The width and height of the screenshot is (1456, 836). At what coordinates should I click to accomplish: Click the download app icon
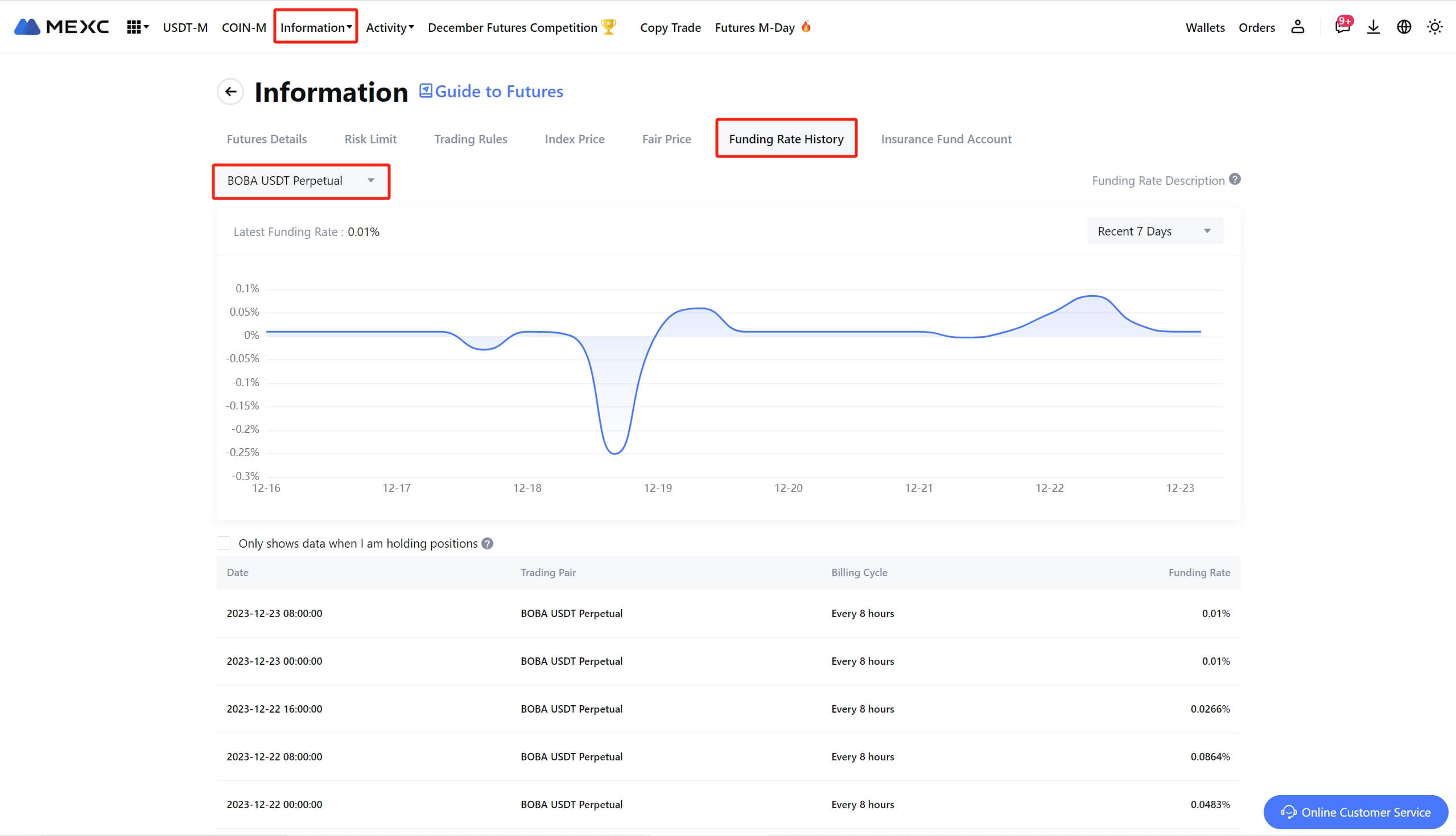1373,27
